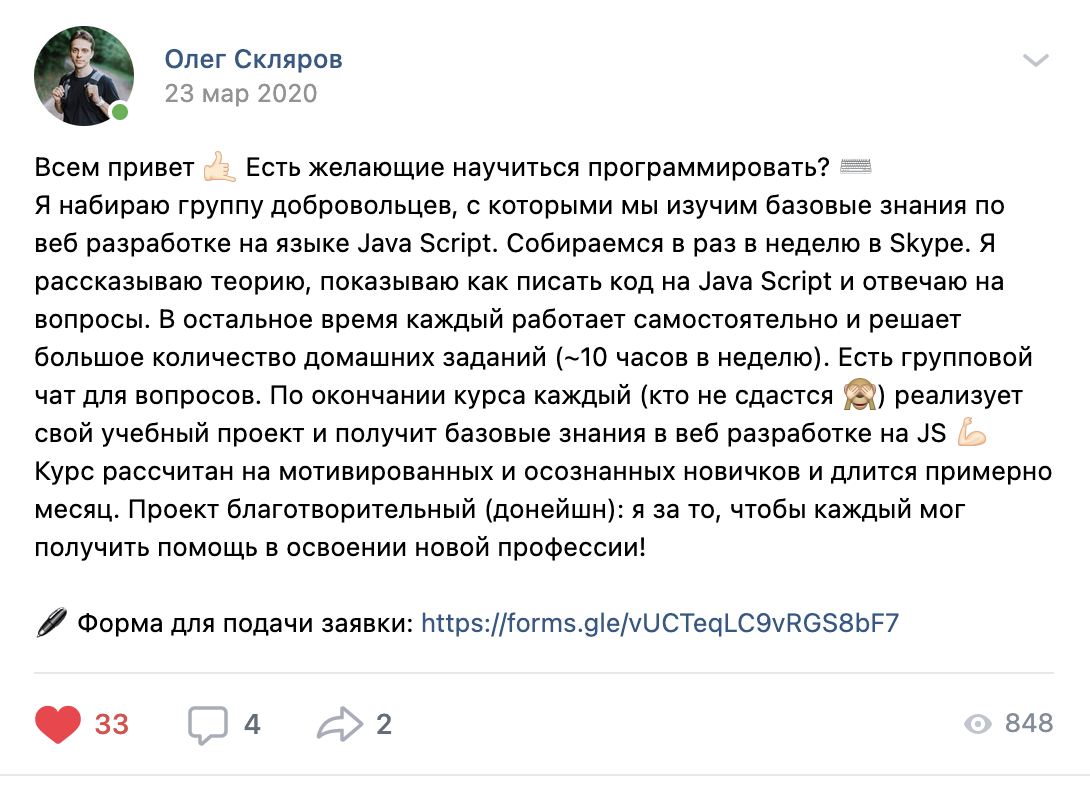
Task: Open Олег Скляров's profile by name
Action: (x=254, y=60)
